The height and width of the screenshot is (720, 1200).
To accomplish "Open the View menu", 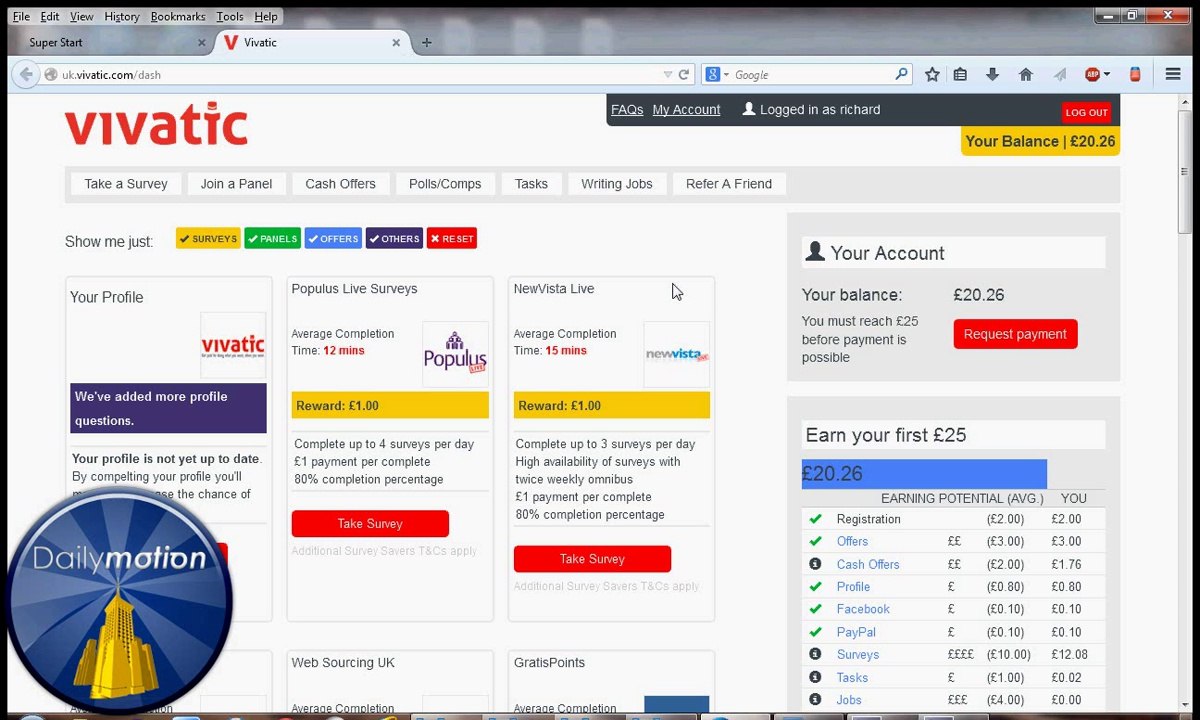I will (82, 17).
